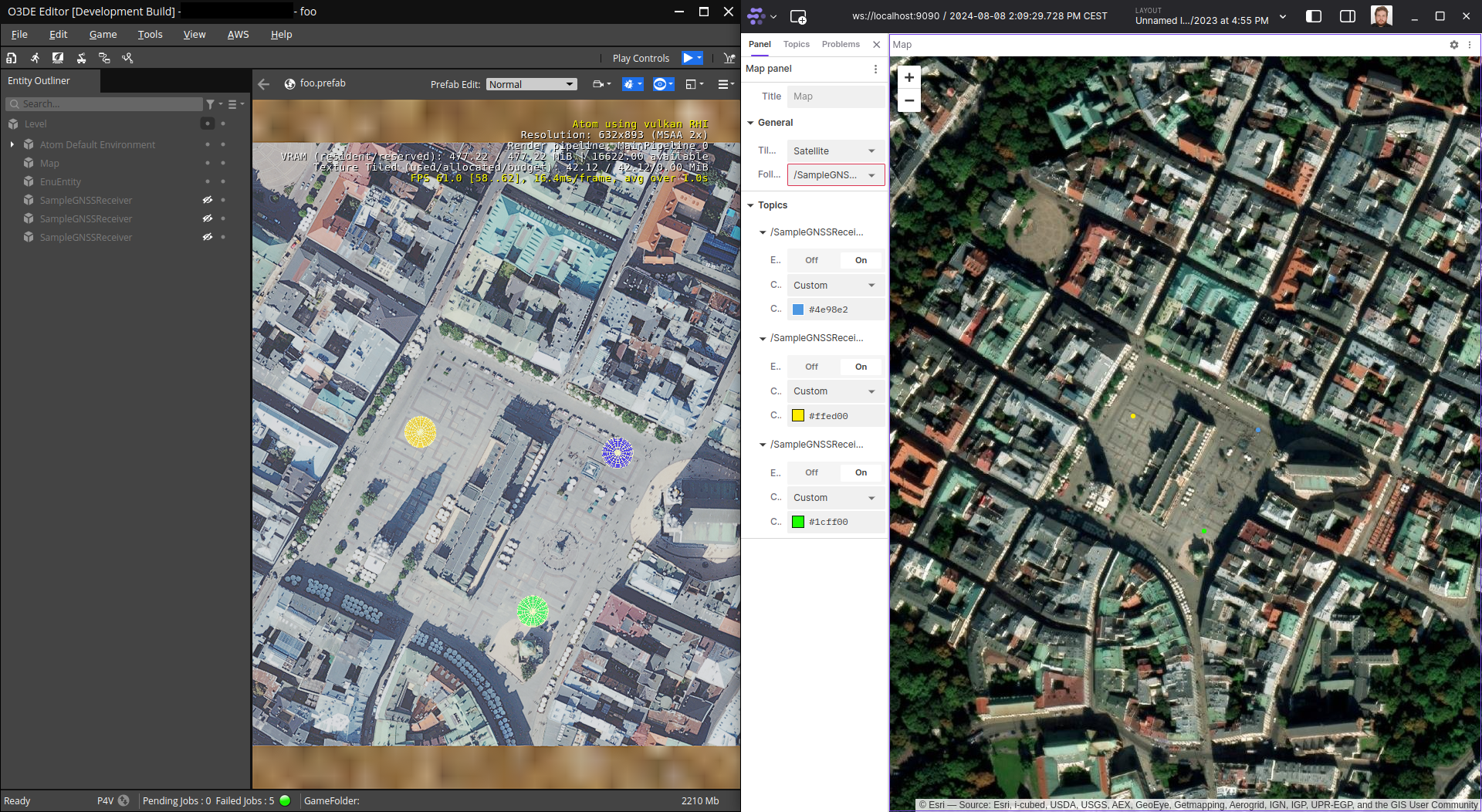Open the Tools menu in O3DE
The image size is (1482, 812).
click(150, 34)
